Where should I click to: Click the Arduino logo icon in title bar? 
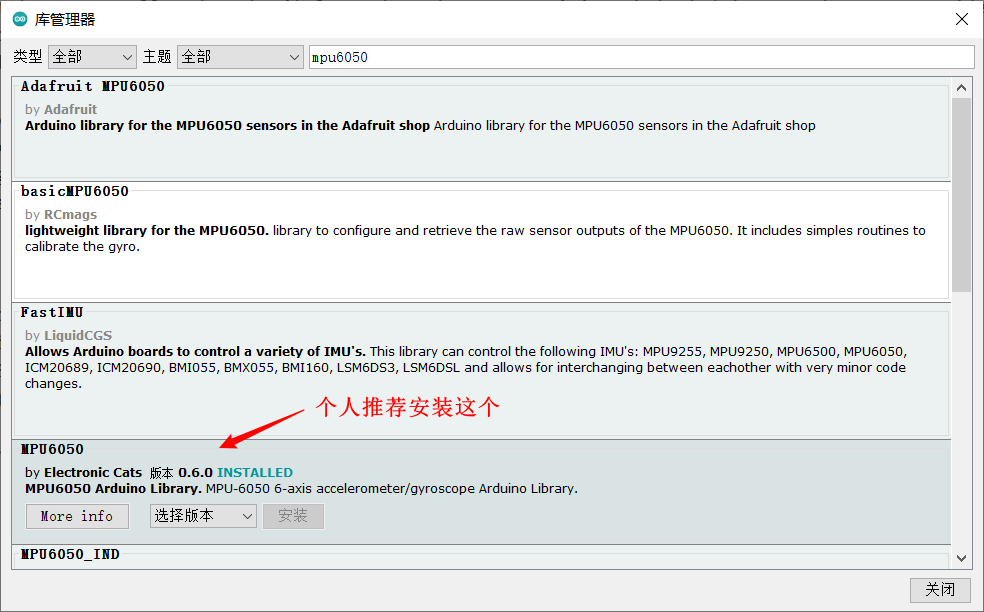(20, 19)
